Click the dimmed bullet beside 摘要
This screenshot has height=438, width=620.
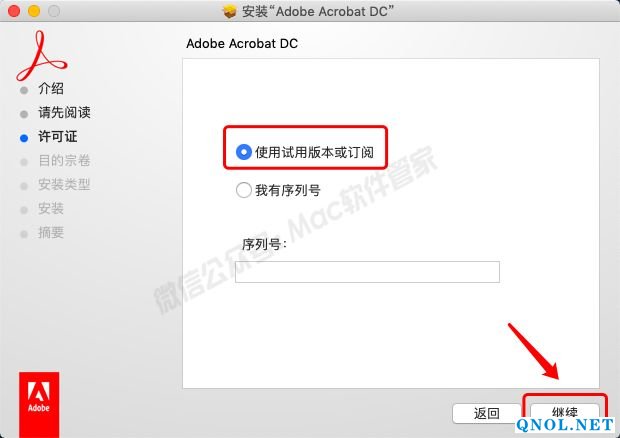24,234
